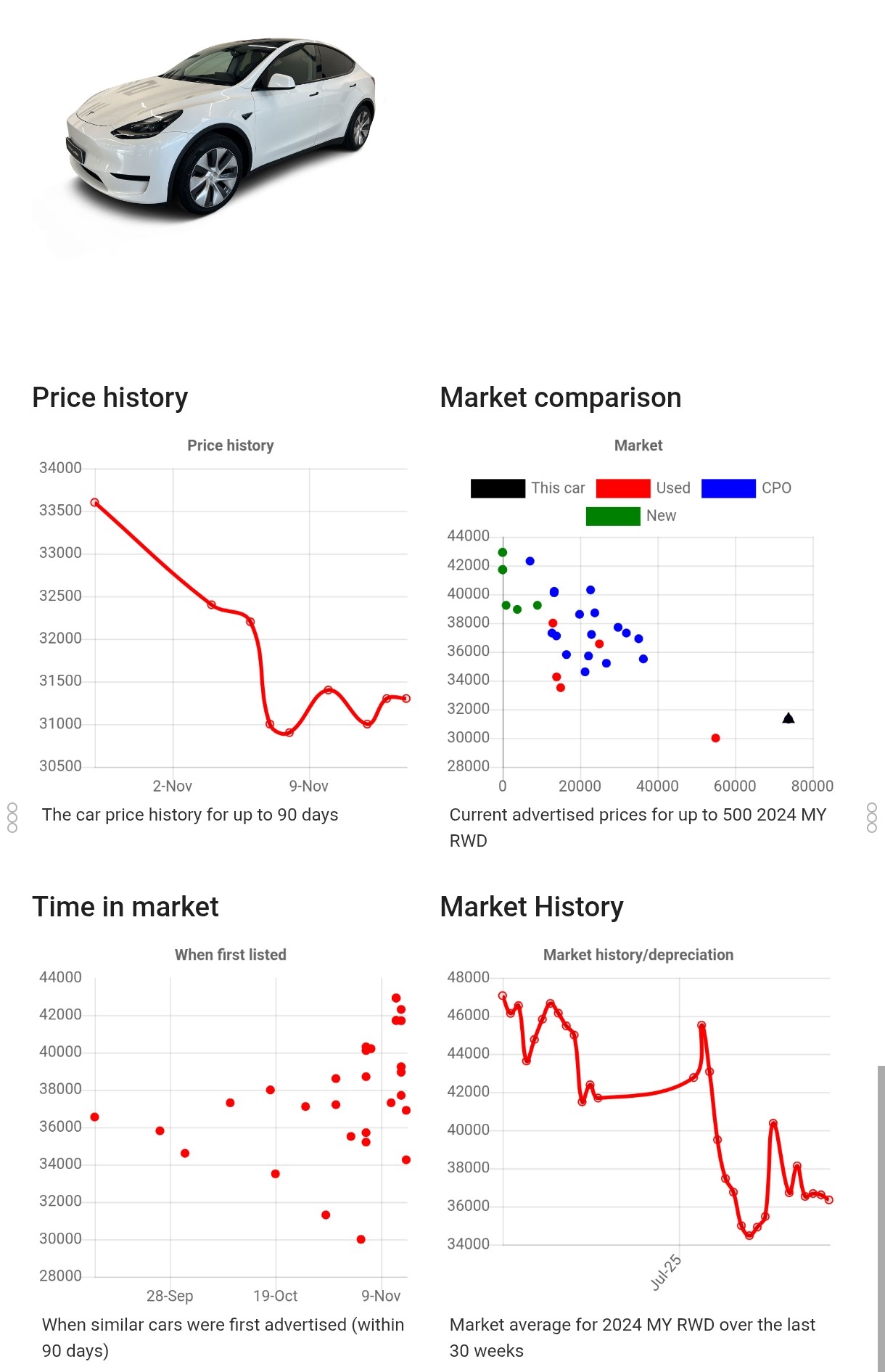Click the lowest point of the Market history line
885x1372 pixels.
pos(749,1235)
